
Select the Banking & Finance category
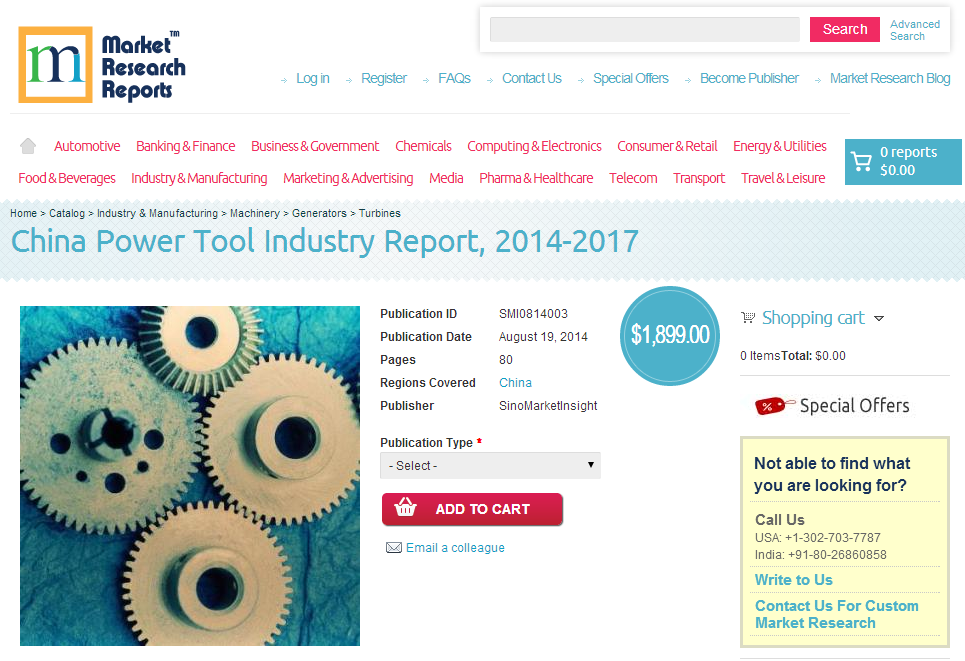pyautogui.click(x=185, y=146)
